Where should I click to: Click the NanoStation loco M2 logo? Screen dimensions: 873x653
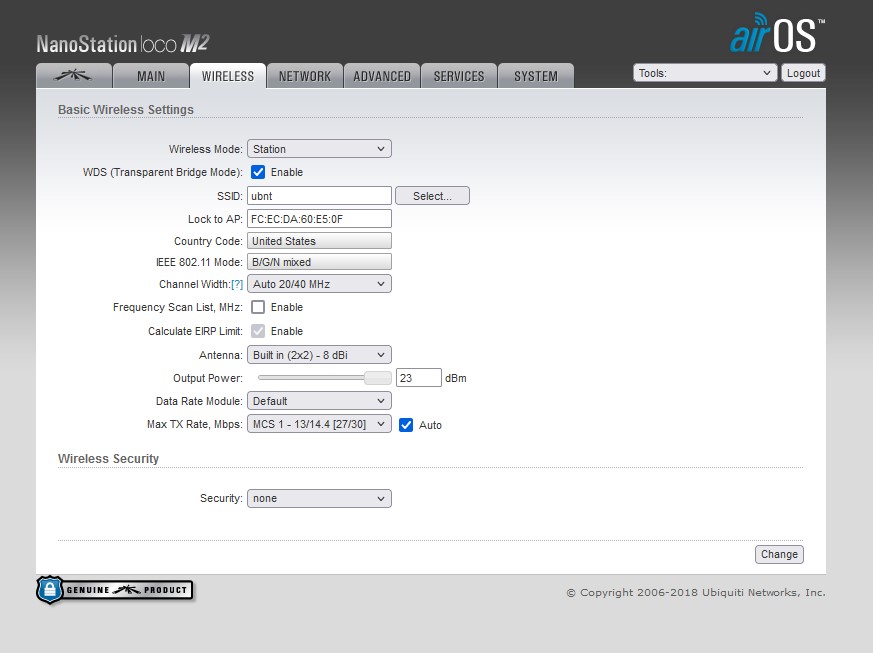[x=122, y=43]
